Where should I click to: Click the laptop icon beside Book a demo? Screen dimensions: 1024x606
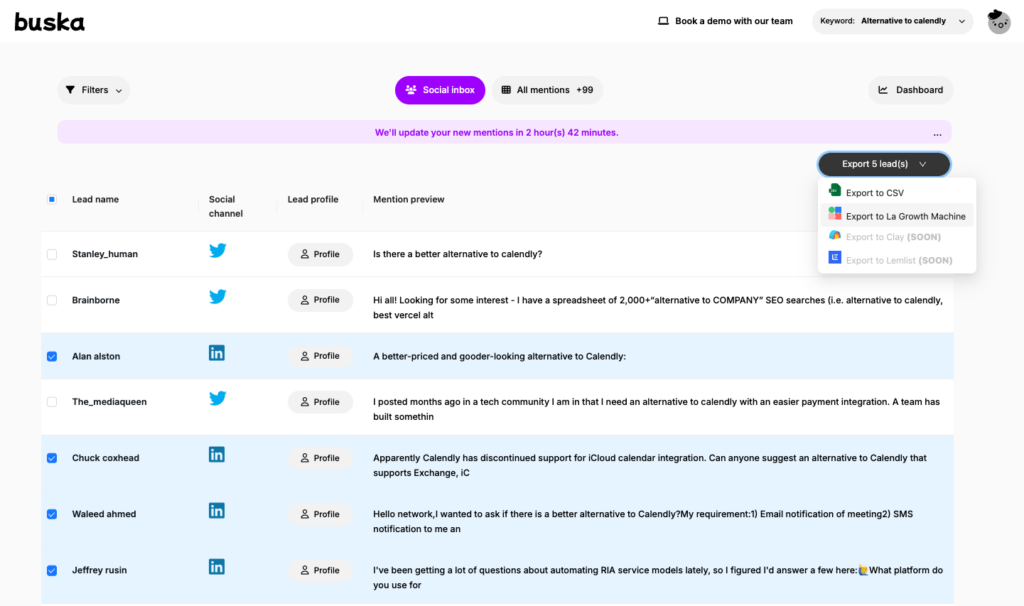point(664,21)
